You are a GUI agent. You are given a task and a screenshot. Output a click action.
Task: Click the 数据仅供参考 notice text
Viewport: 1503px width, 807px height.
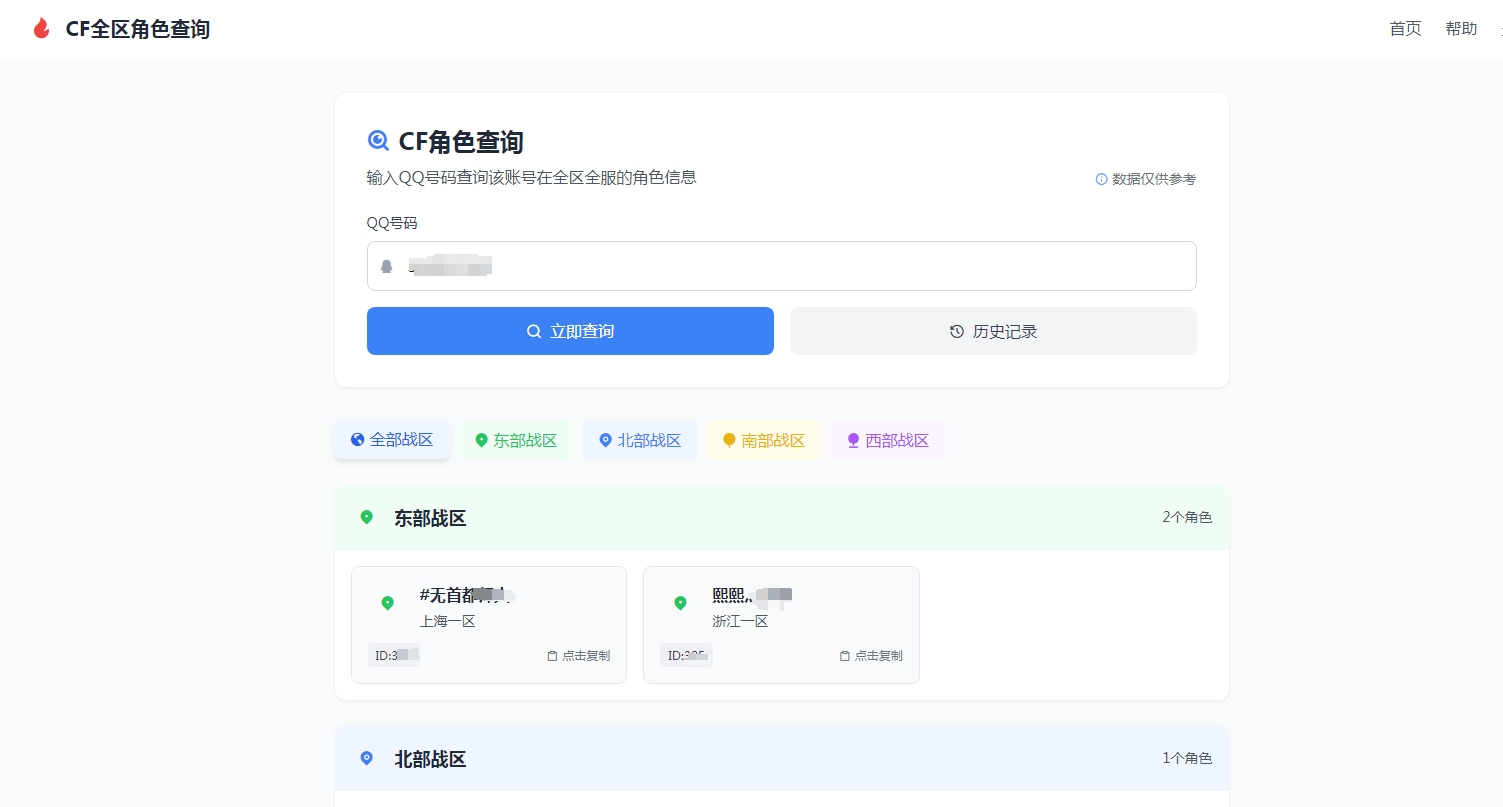(1154, 179)
